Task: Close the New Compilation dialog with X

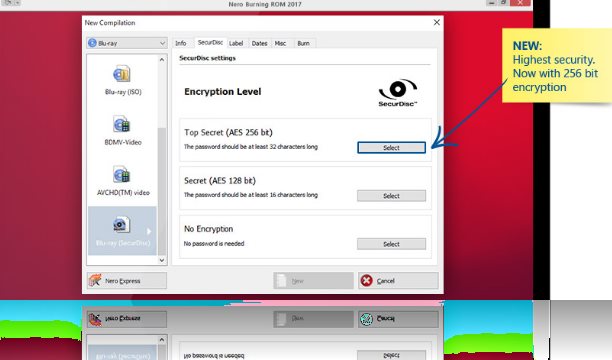Action: pyautogui.click(x=437, y=23)
